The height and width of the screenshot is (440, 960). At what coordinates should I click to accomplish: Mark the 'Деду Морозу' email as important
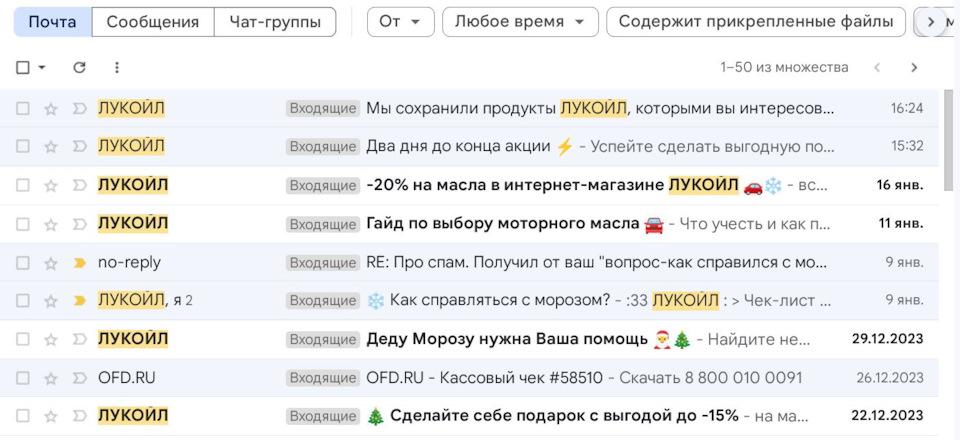click(80, 339)
